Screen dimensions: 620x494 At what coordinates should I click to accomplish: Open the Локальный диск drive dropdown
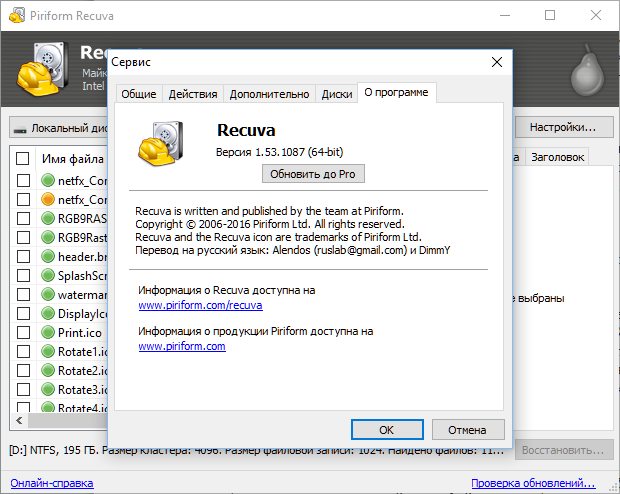59,128
